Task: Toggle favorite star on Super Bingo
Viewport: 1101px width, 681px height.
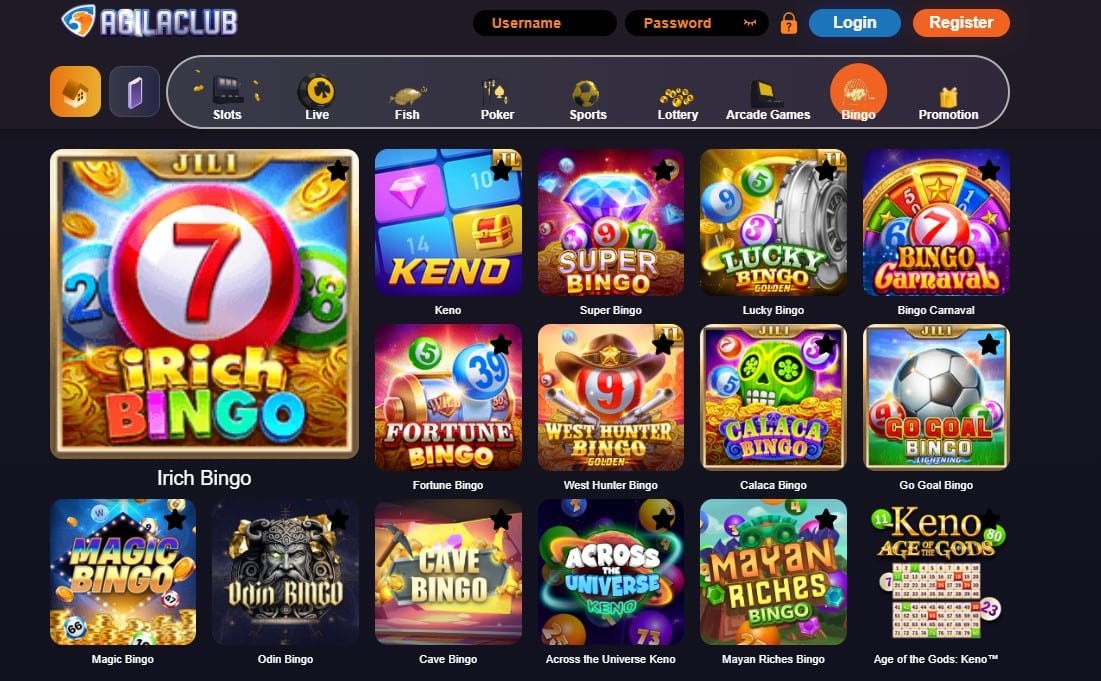Action: pos(663,170)
